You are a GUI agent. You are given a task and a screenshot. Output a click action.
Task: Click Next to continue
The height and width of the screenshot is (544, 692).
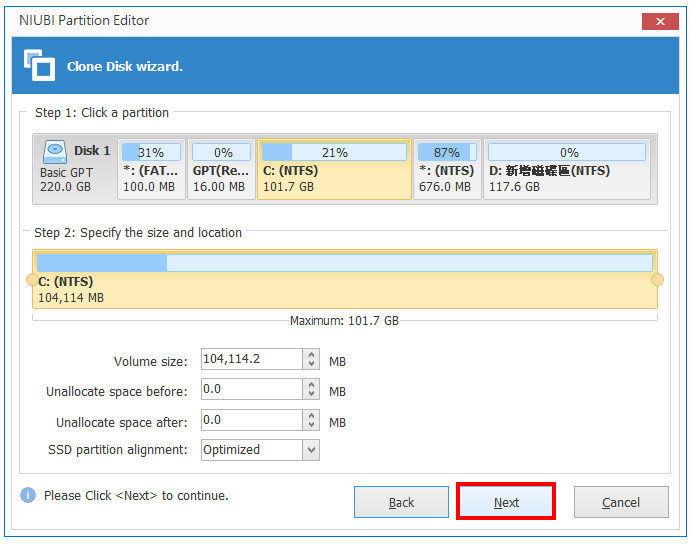(x=506, y=502)
